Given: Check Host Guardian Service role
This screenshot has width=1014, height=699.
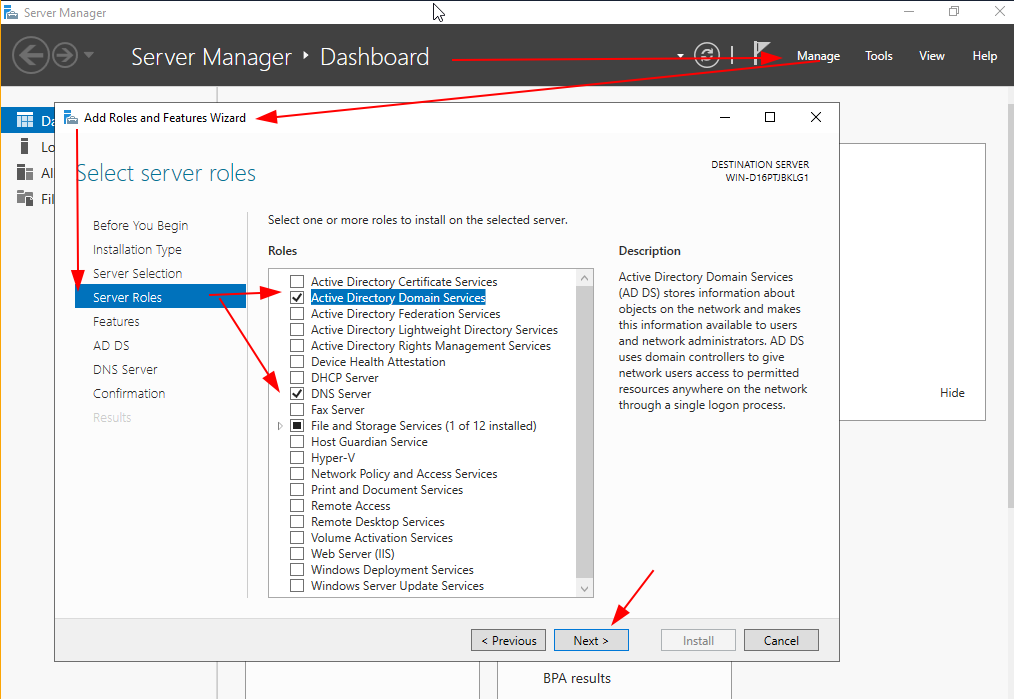Looking at the screenshot, I should (297, 442).
